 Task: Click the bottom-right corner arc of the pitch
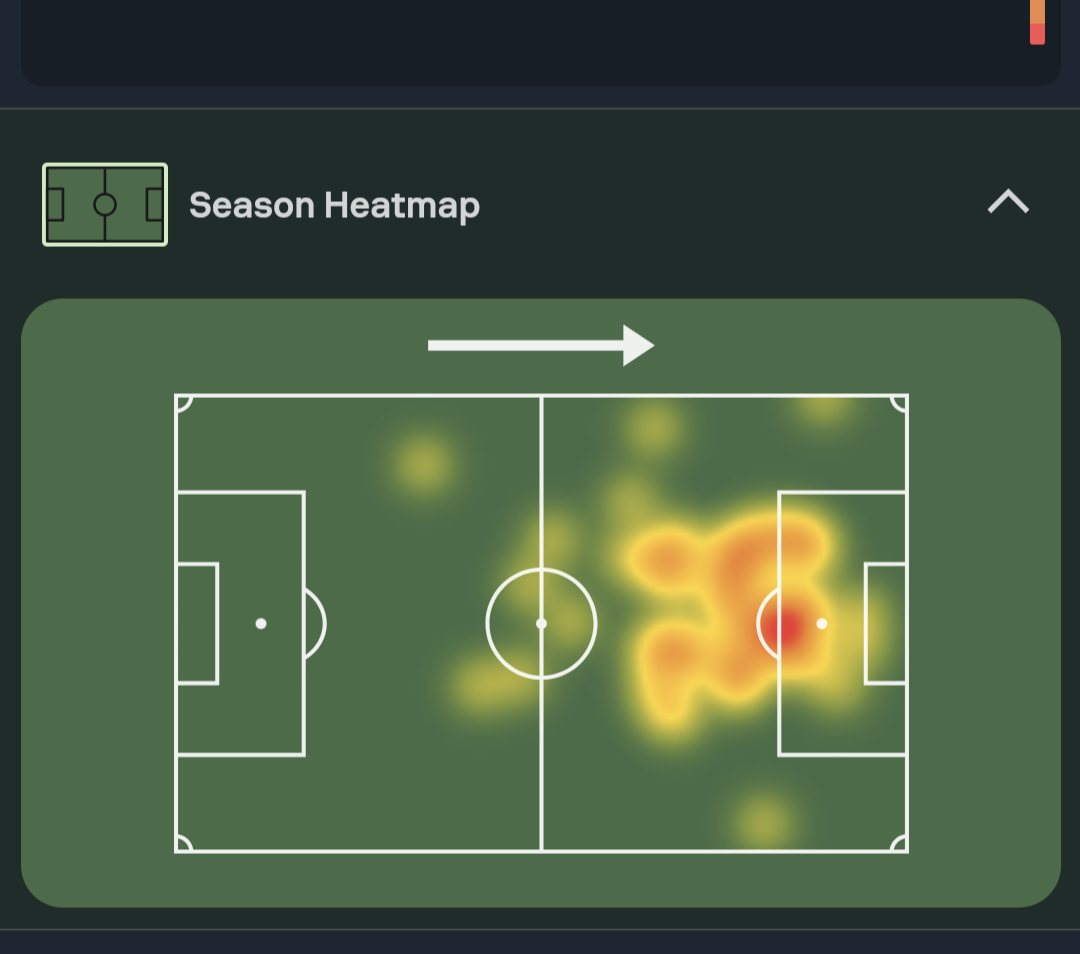(900, 844)
